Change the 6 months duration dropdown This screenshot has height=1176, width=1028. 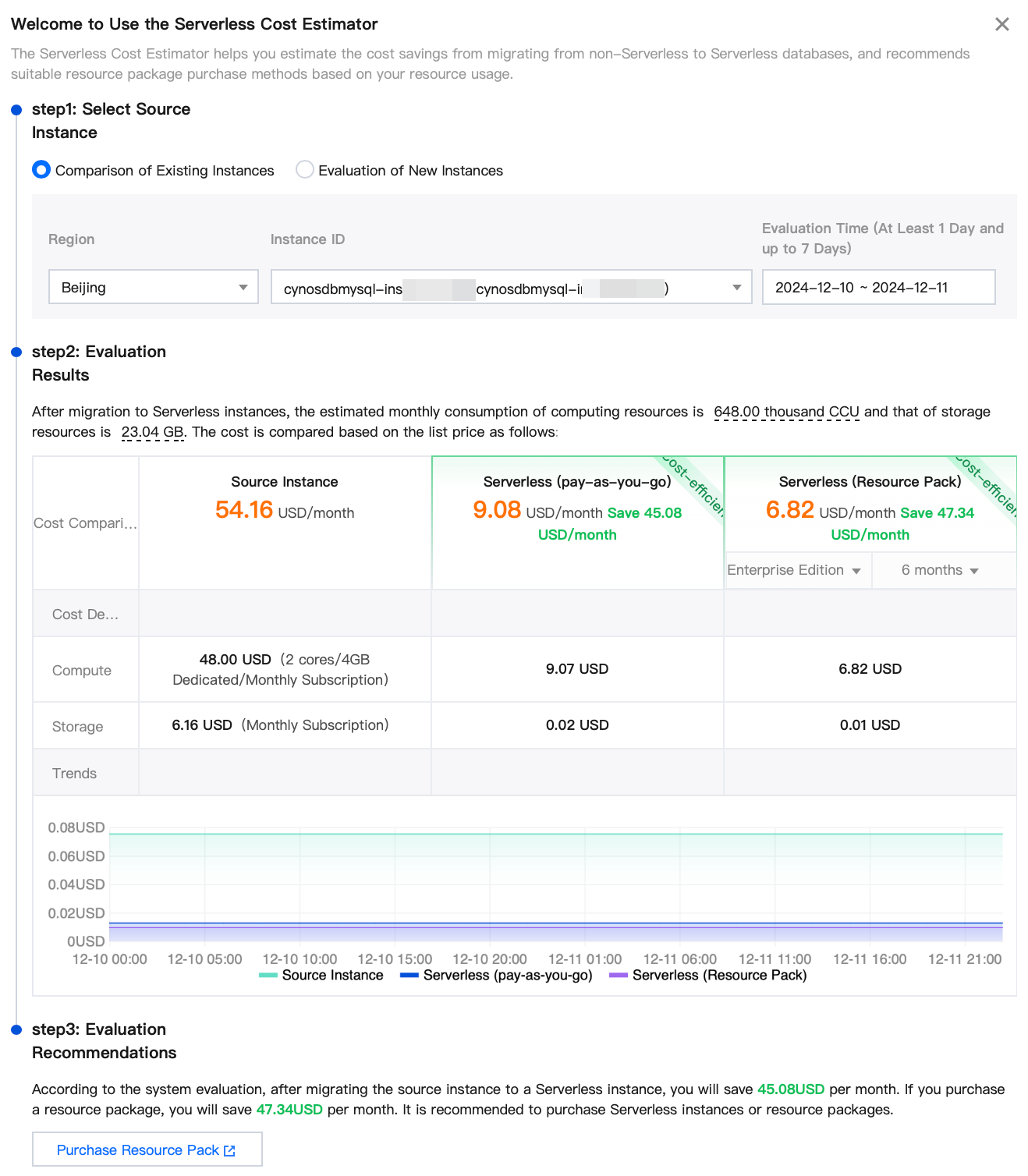(x=940, y=570)
